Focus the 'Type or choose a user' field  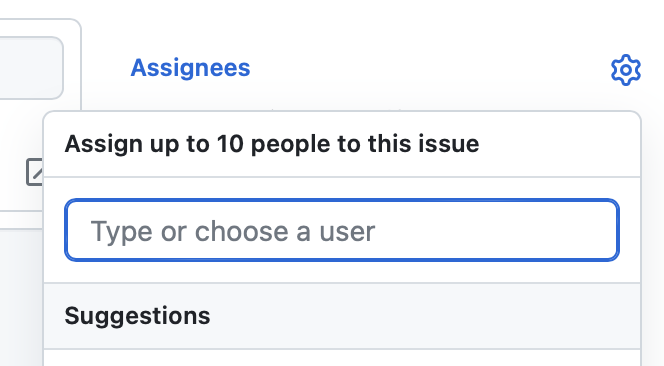[342, 230]
